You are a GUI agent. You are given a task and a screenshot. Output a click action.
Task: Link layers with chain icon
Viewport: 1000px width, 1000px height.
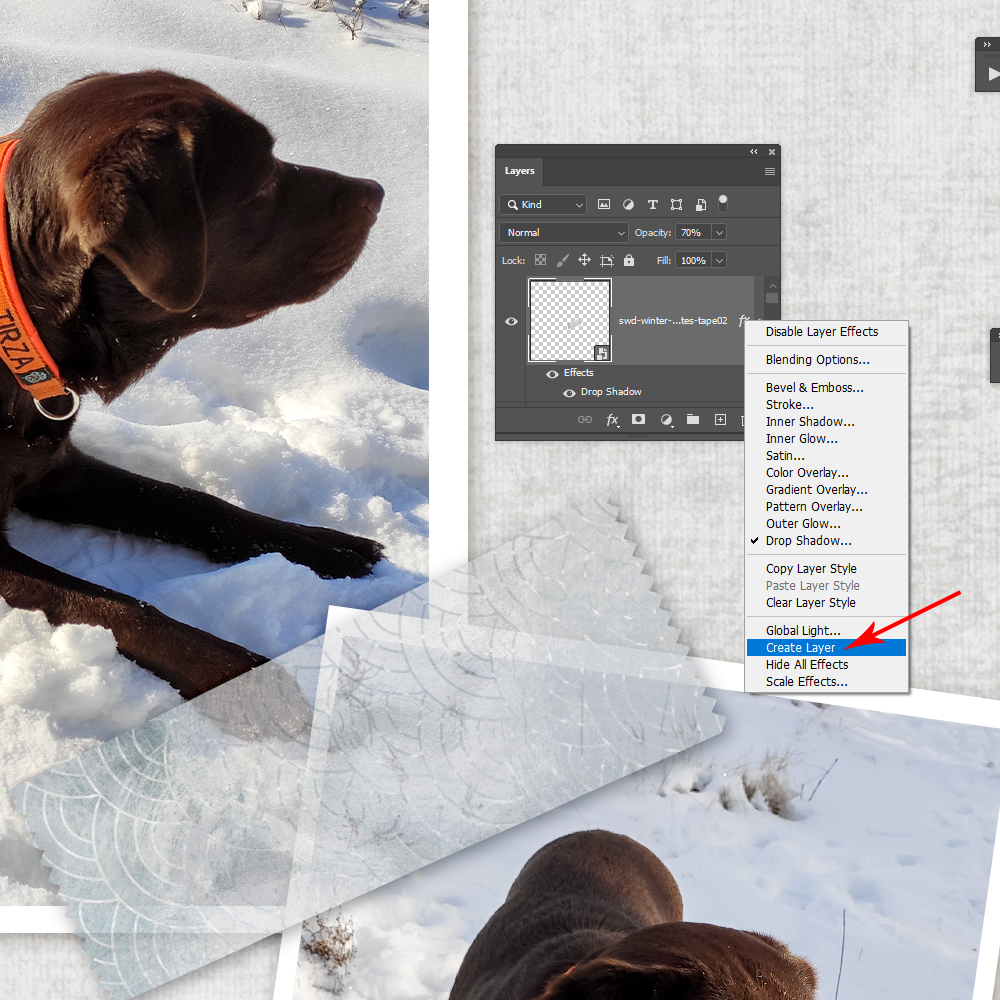coord(585,419)
